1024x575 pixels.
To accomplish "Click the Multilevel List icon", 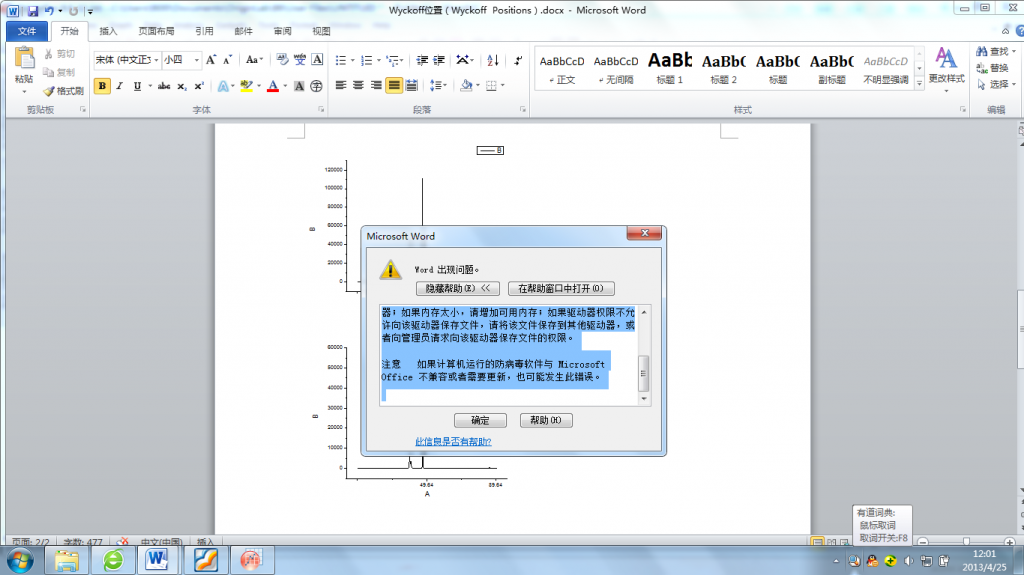I will (392, 60).
